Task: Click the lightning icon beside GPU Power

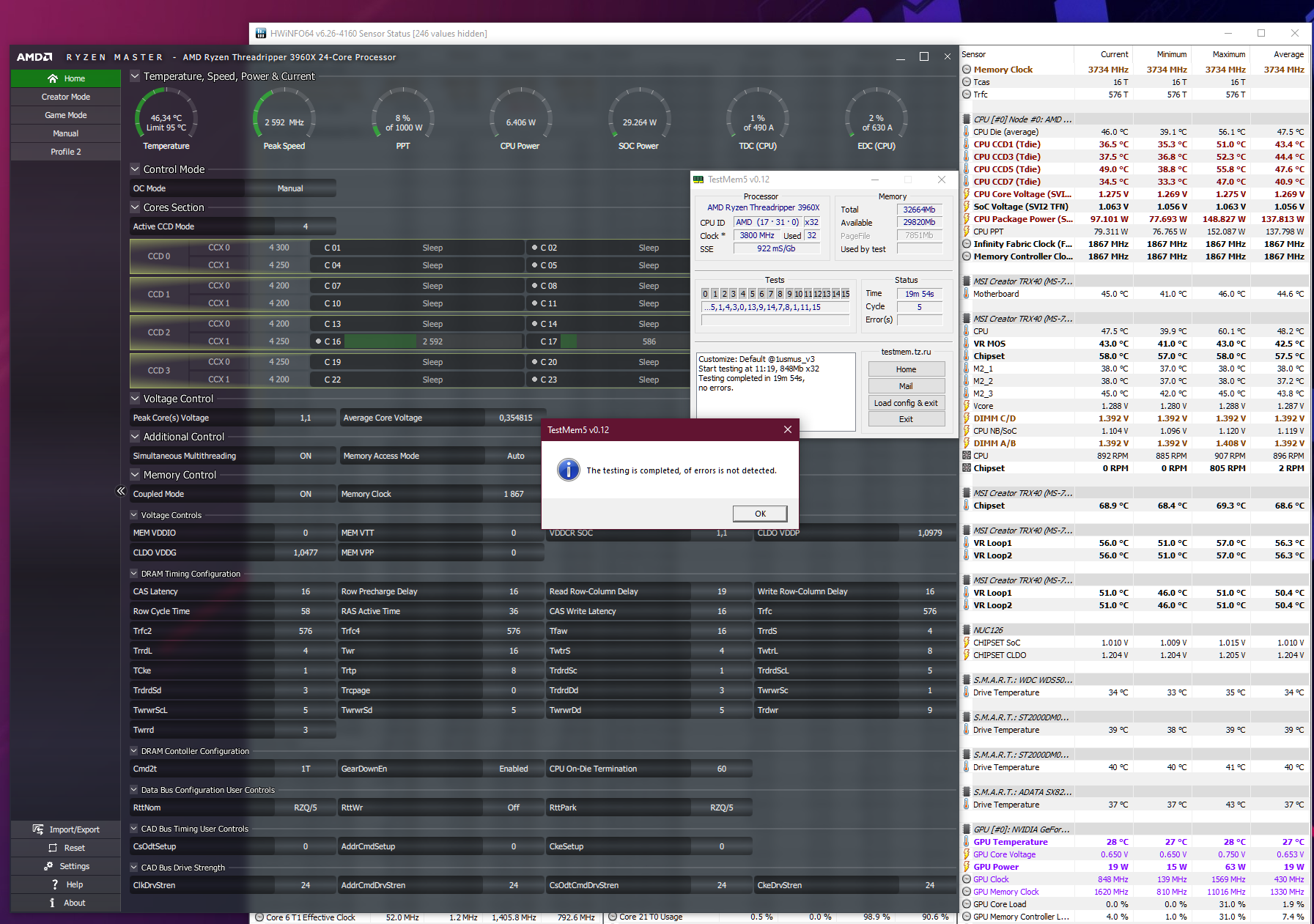Action: click(967, 867)
